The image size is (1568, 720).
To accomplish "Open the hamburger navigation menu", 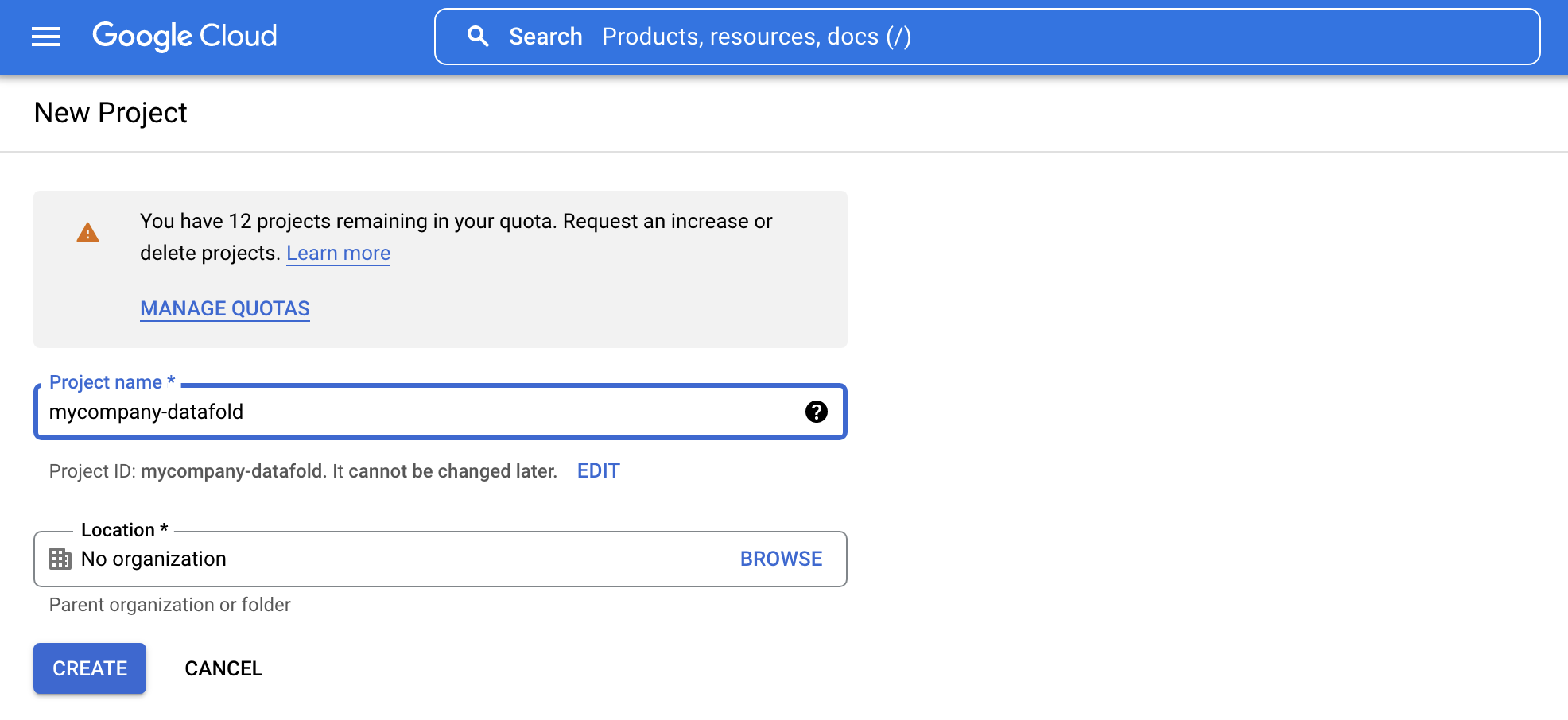I will pyautogui.click(x=46, y=37).
